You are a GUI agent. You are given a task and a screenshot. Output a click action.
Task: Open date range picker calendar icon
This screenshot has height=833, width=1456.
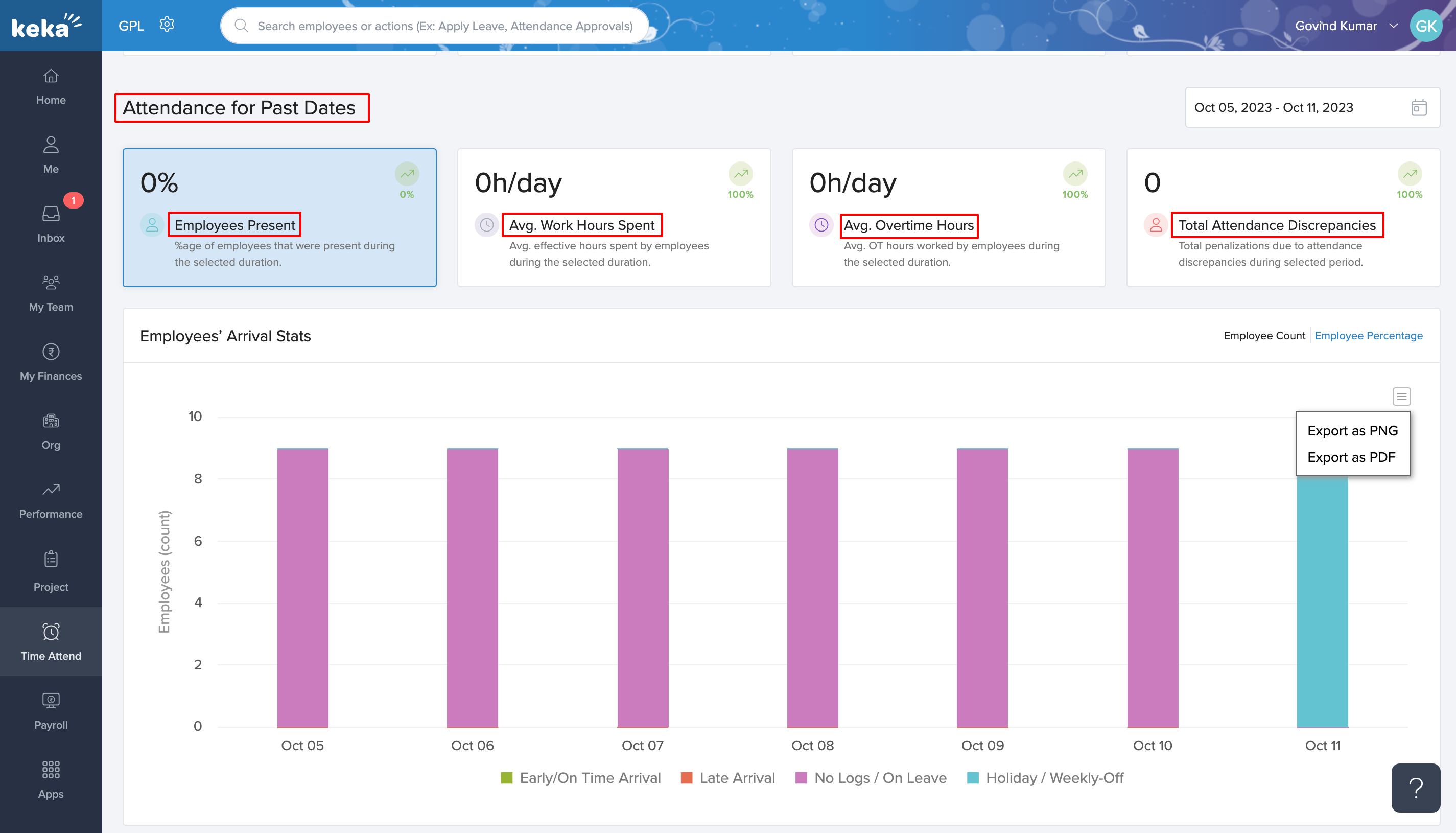(1419, 107)
